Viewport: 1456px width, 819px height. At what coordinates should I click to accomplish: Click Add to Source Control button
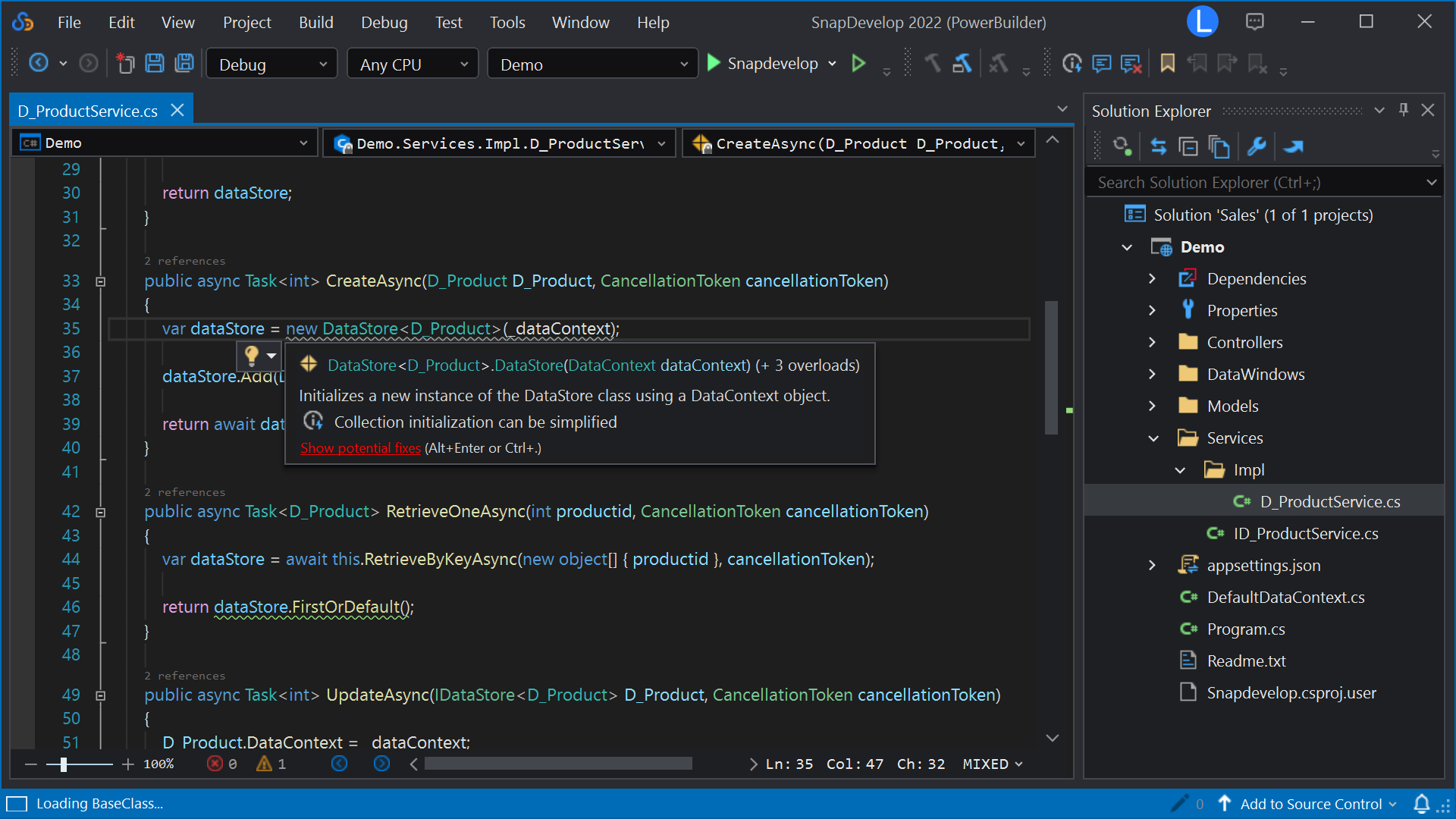(x=1310, y=804)
